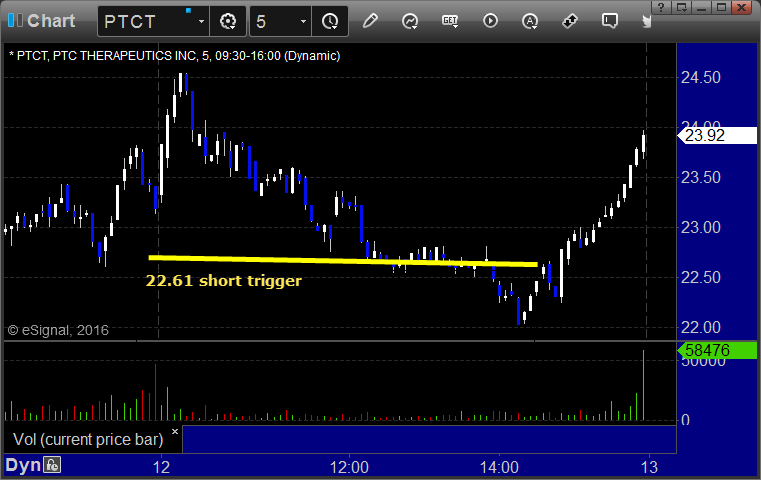The height and width of the screenshot is (480, 761).
Task: Close the Chart window
Action: pos(742,7)
